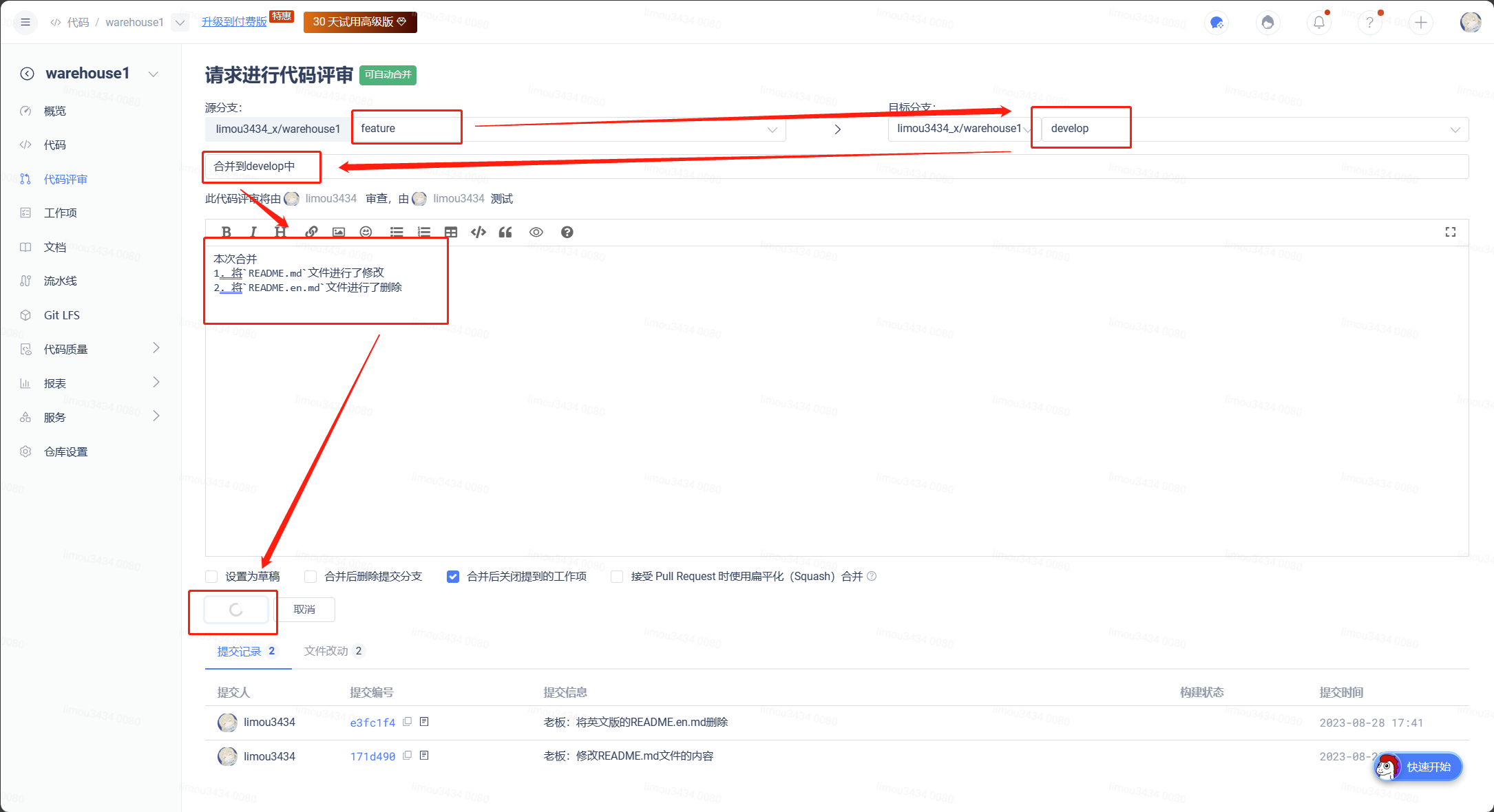Check 合并后删除提交分支 option
The height and width of the screenshot is (812, 1494).
pyautogui.click(x=311, y=577)
